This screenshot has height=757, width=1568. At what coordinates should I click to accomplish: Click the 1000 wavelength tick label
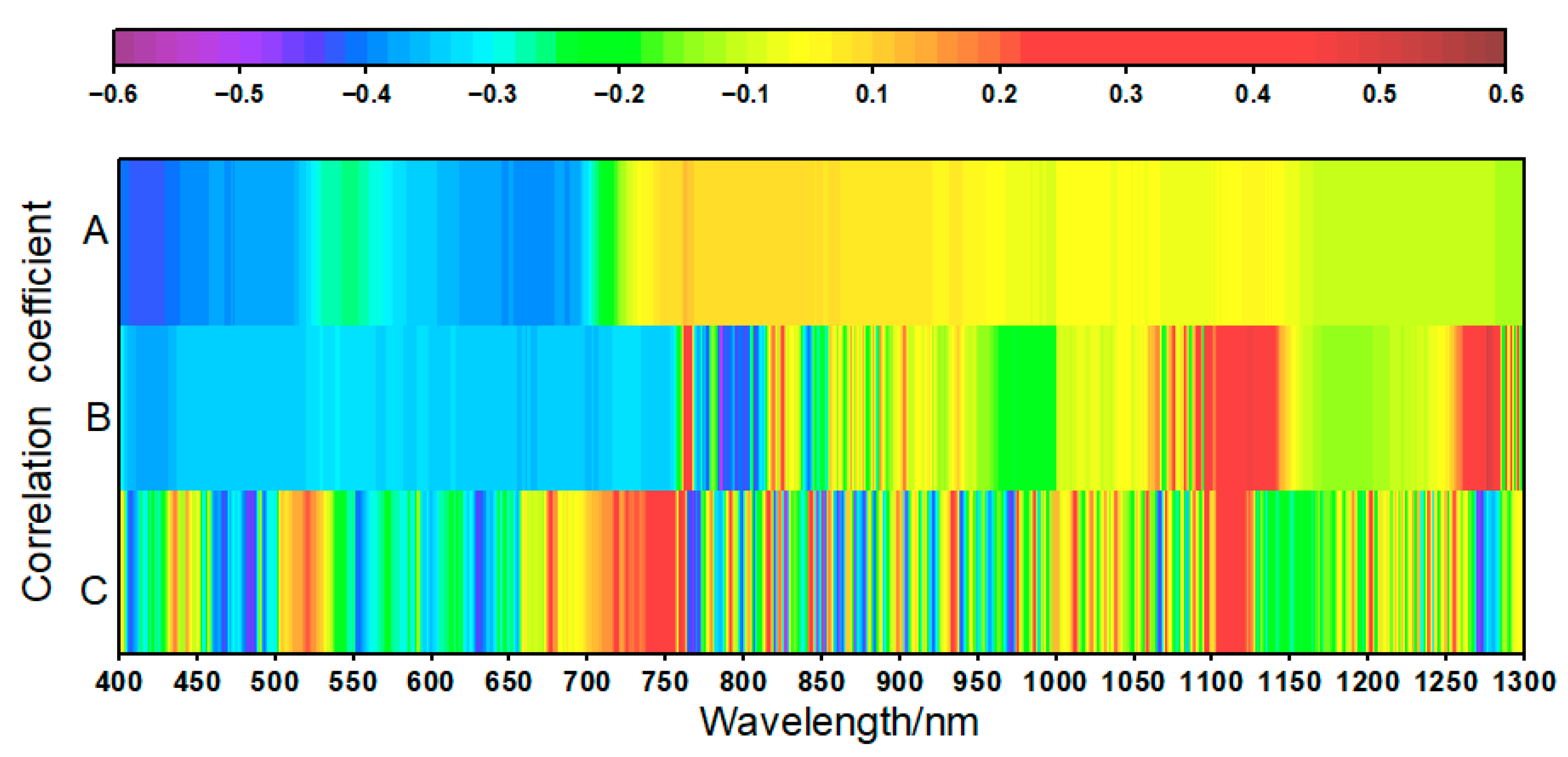1055,681
